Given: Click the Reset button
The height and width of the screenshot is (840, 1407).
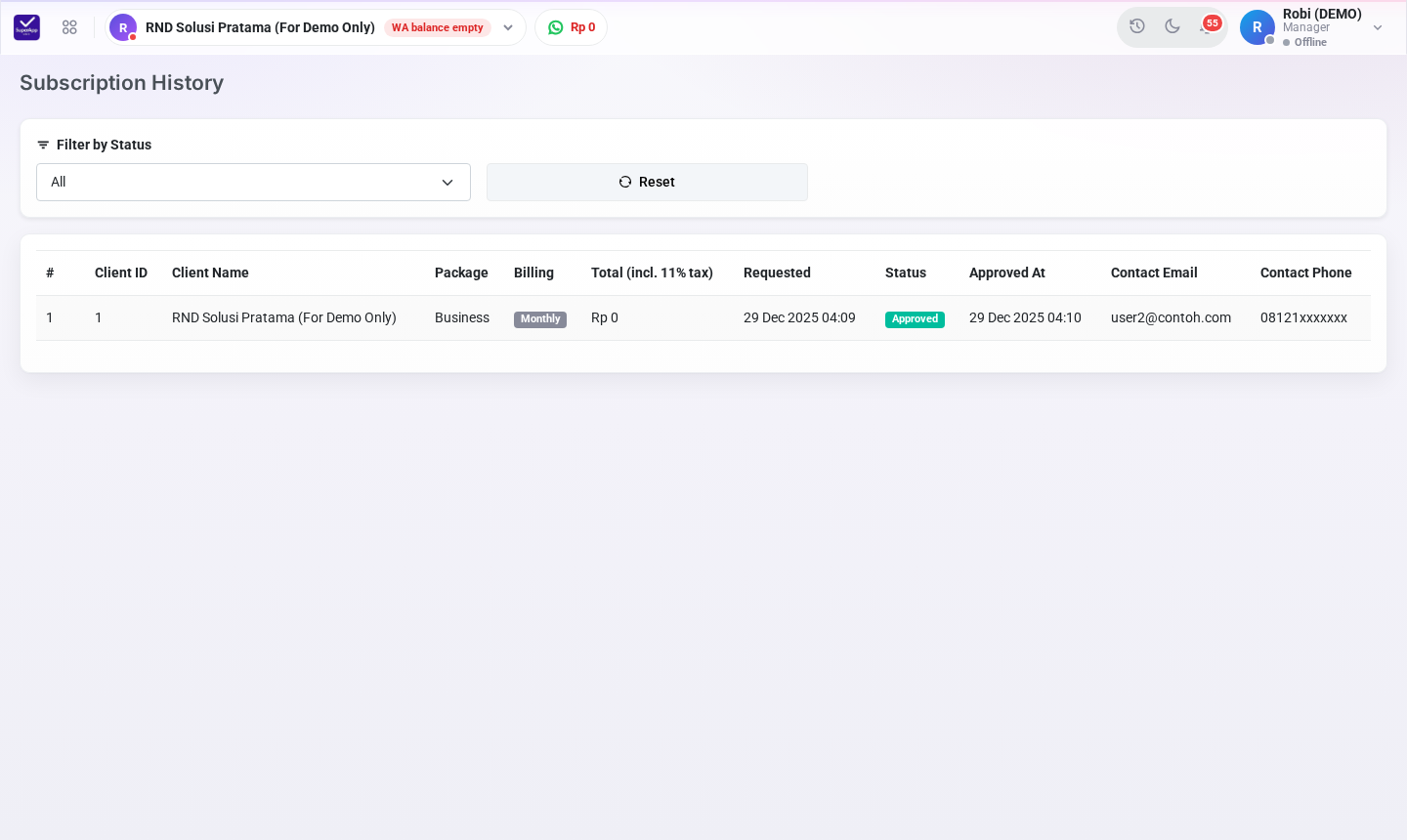Looking at the screenshot, I should pos(647,182).
